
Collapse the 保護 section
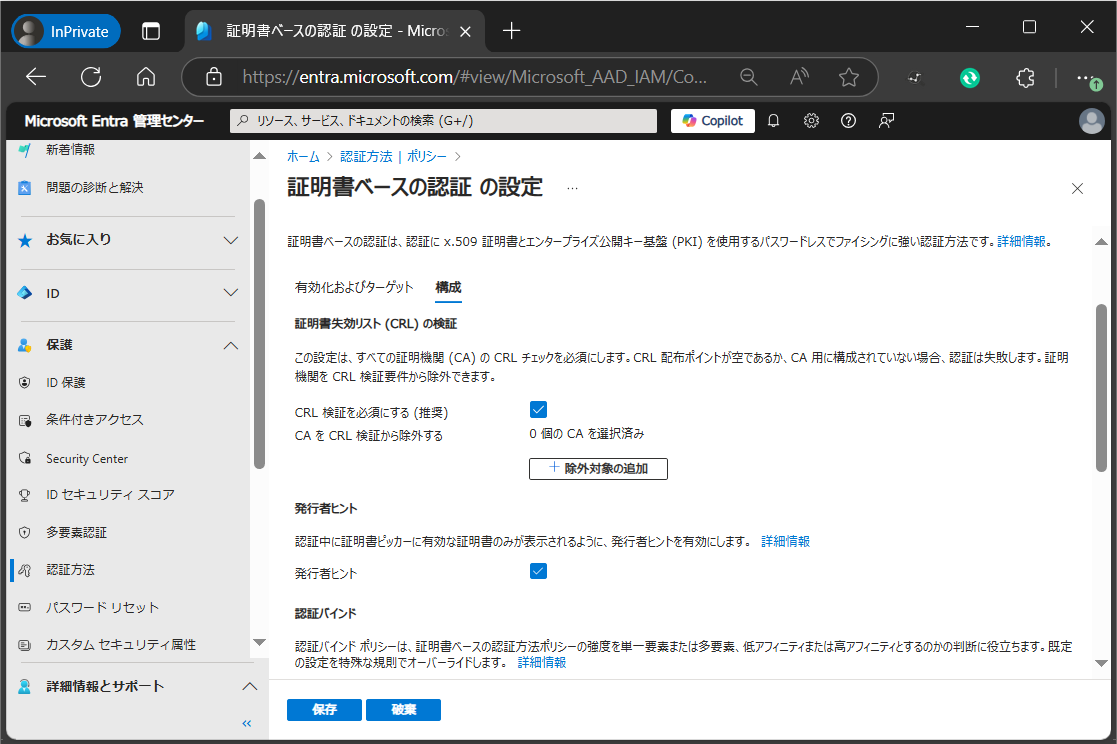(x=230, y=345)
